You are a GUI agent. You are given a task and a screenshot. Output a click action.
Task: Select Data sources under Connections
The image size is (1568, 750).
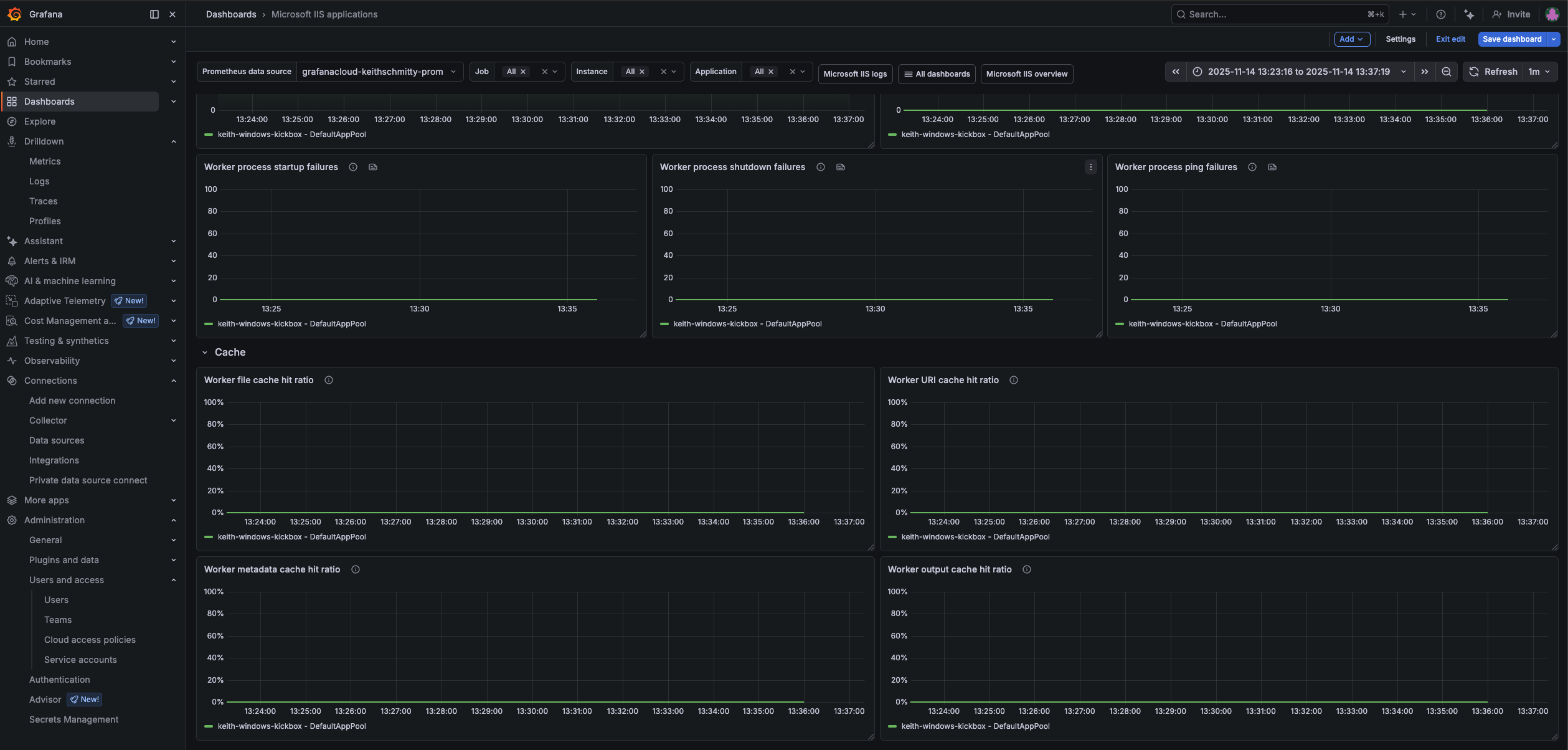57,440
